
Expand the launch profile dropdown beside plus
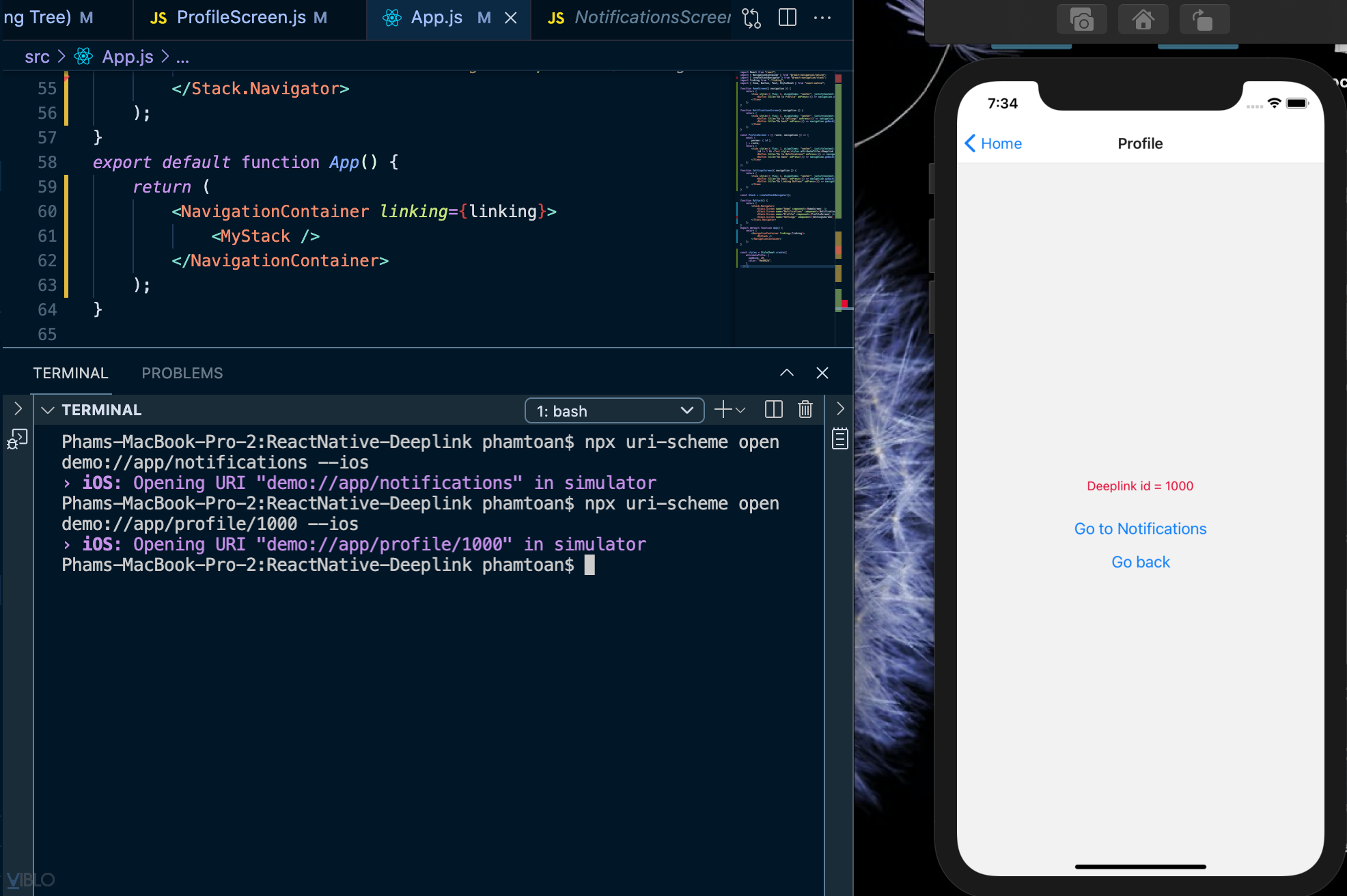740,410
